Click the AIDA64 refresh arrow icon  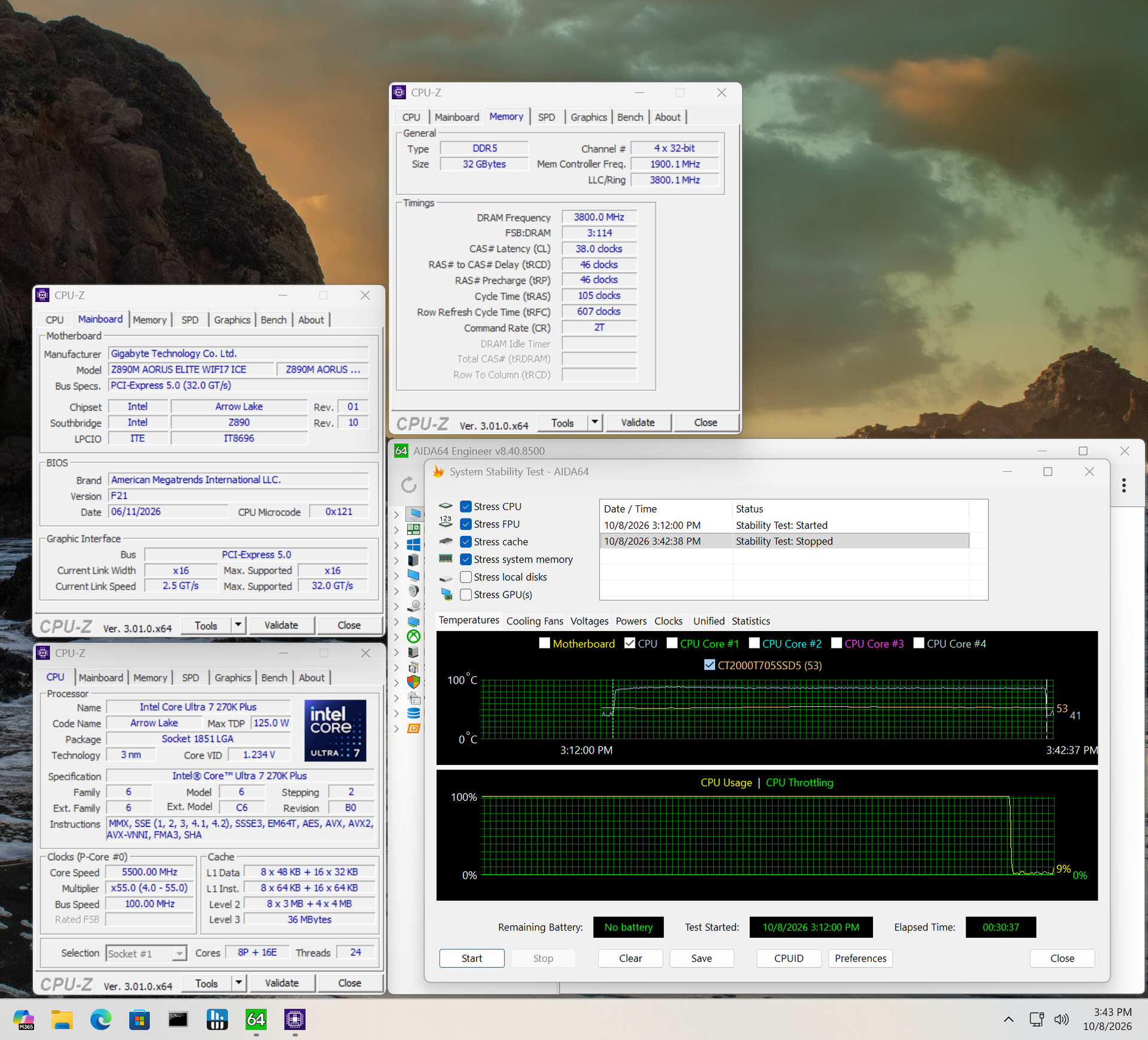(408, 484)
